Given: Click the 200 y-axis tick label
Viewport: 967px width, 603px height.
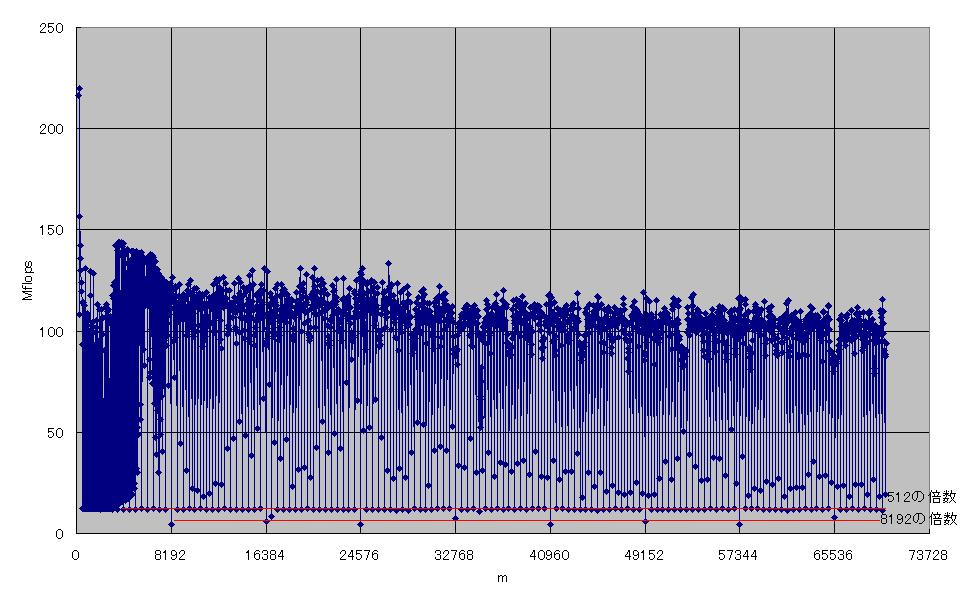Looking at the screenshot, I should [x=56, y=129].
